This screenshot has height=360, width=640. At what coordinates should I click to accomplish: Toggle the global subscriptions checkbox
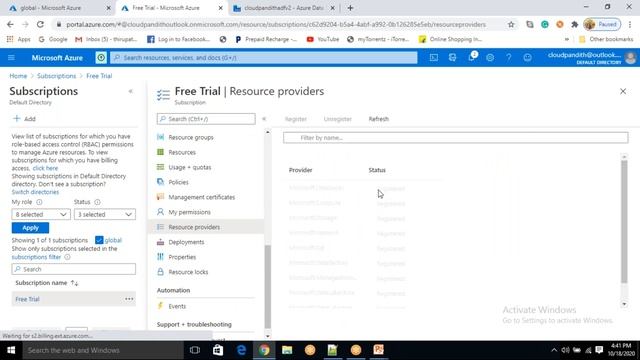point(99,240)
